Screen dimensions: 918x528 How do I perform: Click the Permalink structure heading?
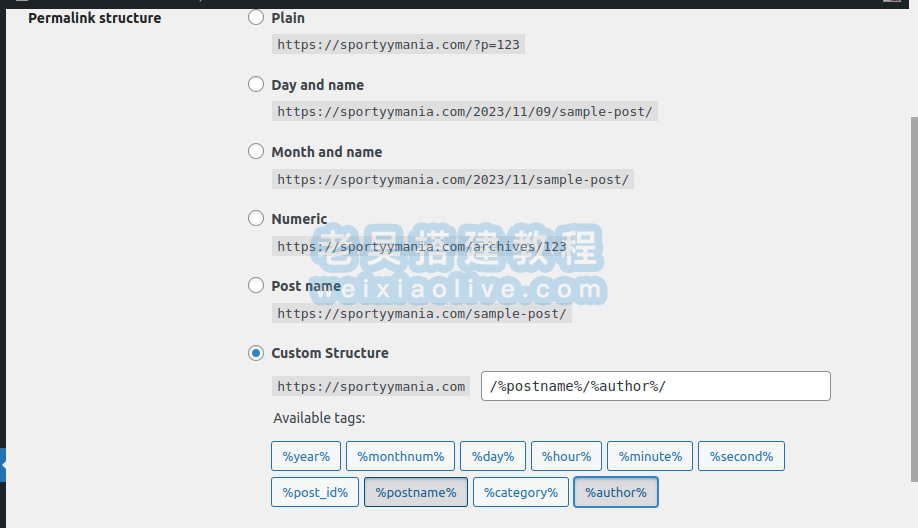click(x=95, y=18)
